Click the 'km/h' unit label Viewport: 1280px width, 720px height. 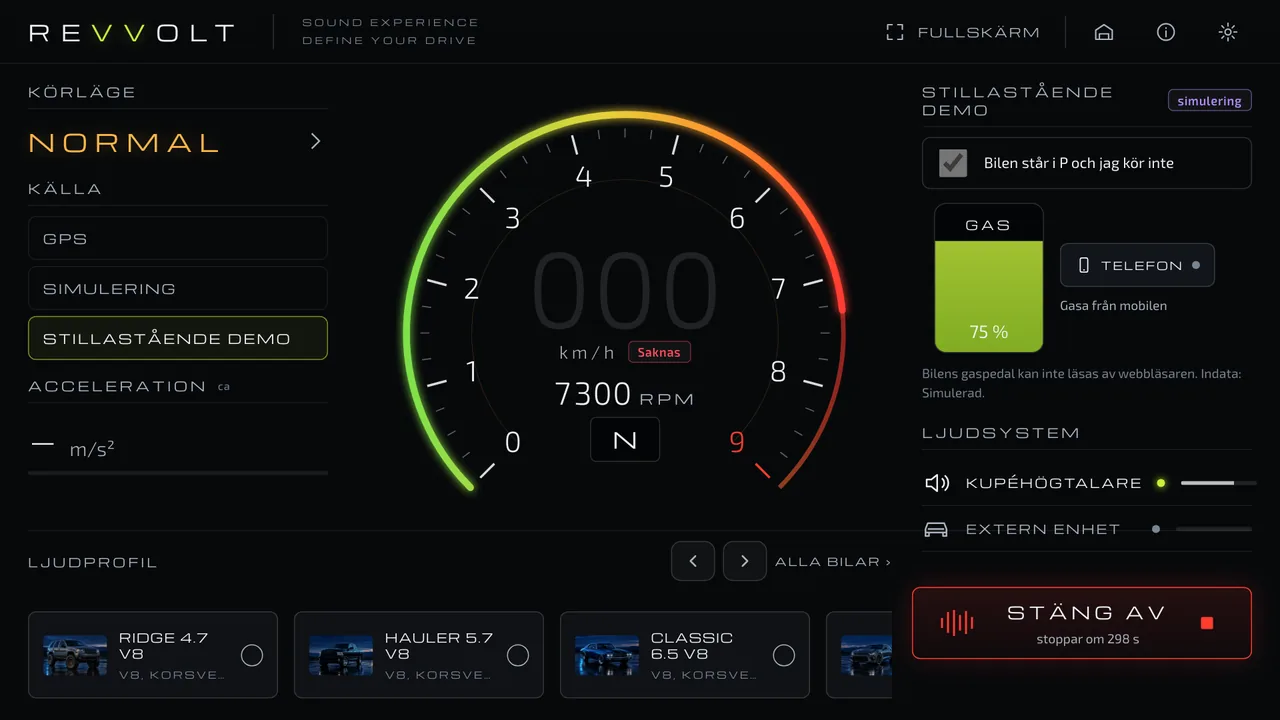point(587,352)
